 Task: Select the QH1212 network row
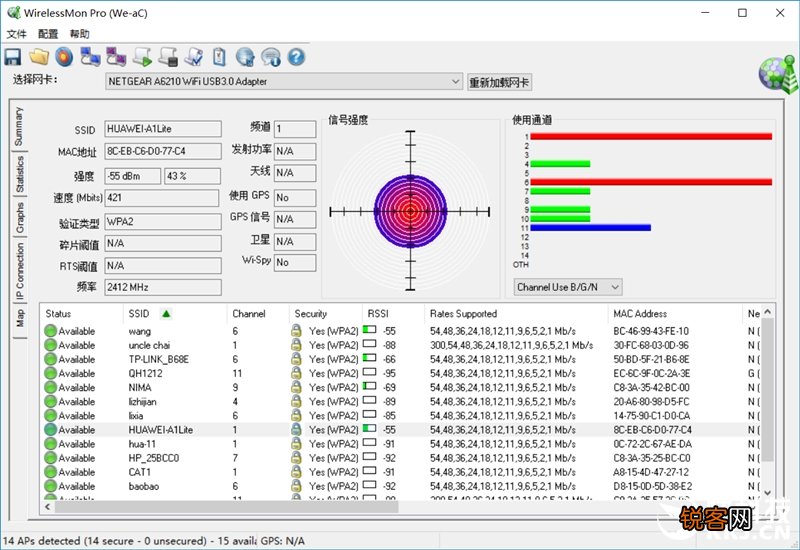[x=401, y=373]
